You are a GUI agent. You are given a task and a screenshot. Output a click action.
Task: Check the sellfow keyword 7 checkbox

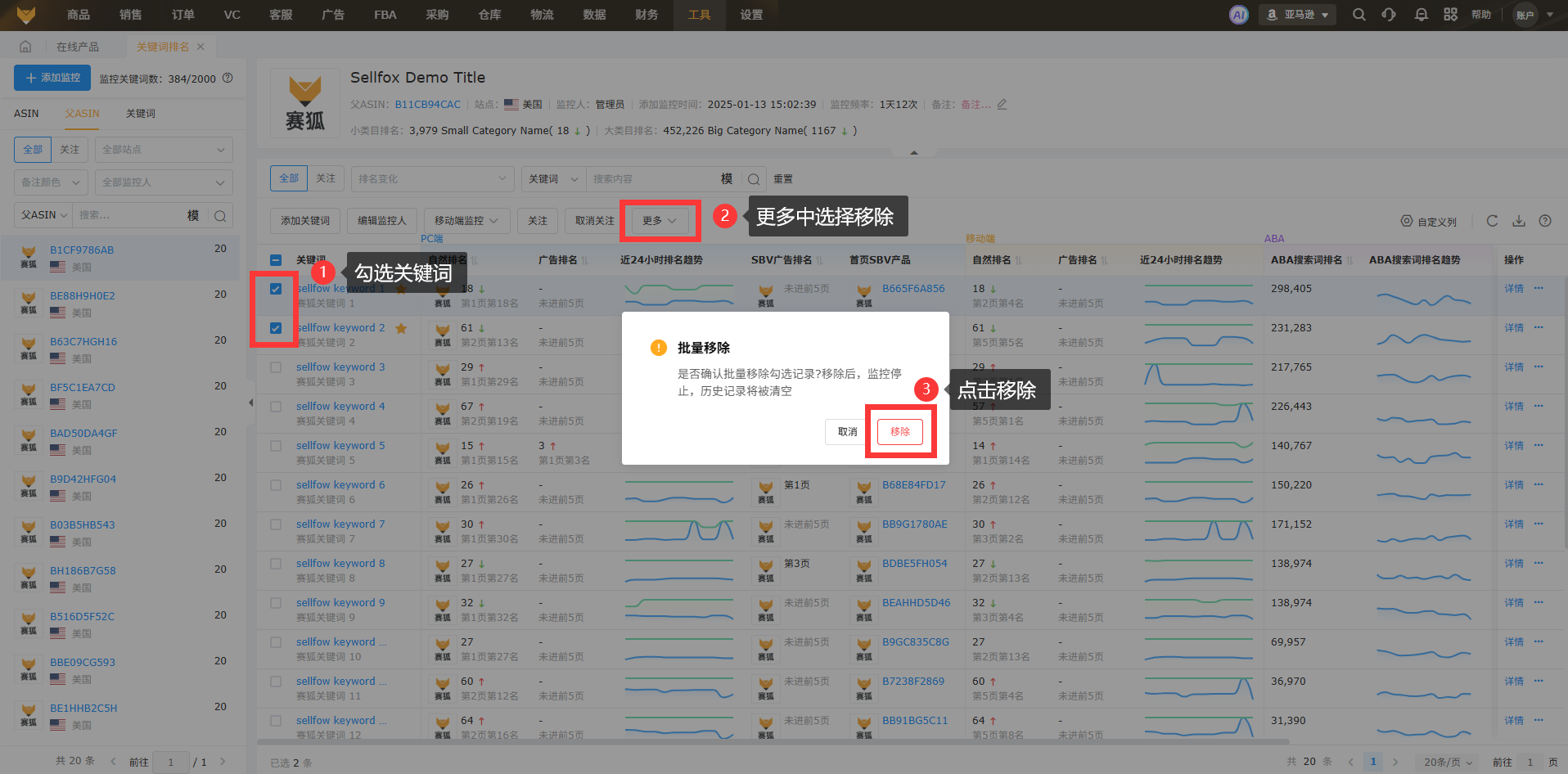276,524
